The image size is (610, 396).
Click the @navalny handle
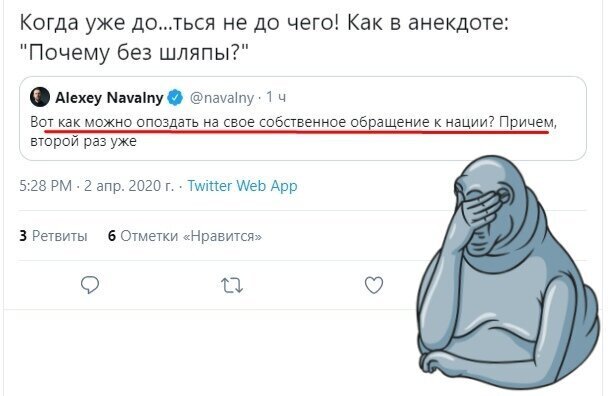pyautogui.click(x=221, y=97)
